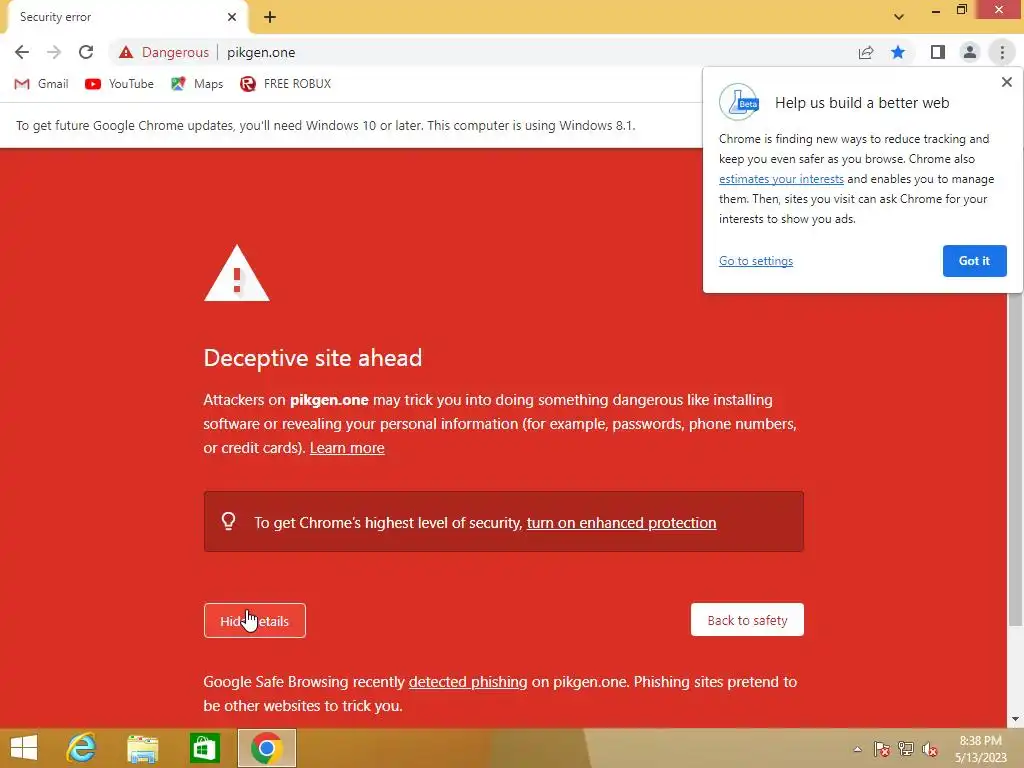Viewport: 1024px width, 768px height.
Task: Dismiss the better web popup
Action: tap(1006, 82)
